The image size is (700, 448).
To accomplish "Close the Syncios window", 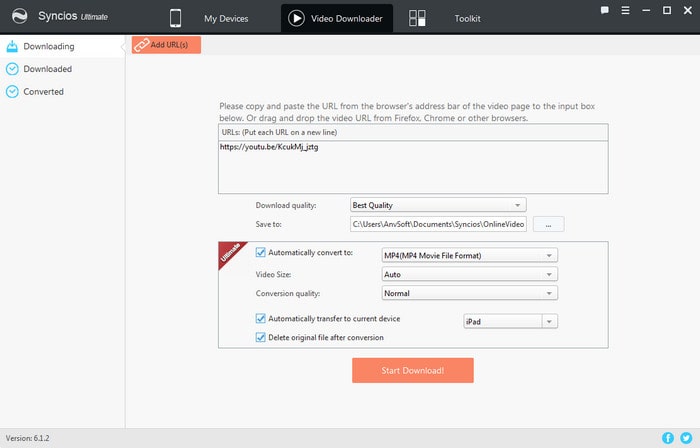I will [688, 10].
